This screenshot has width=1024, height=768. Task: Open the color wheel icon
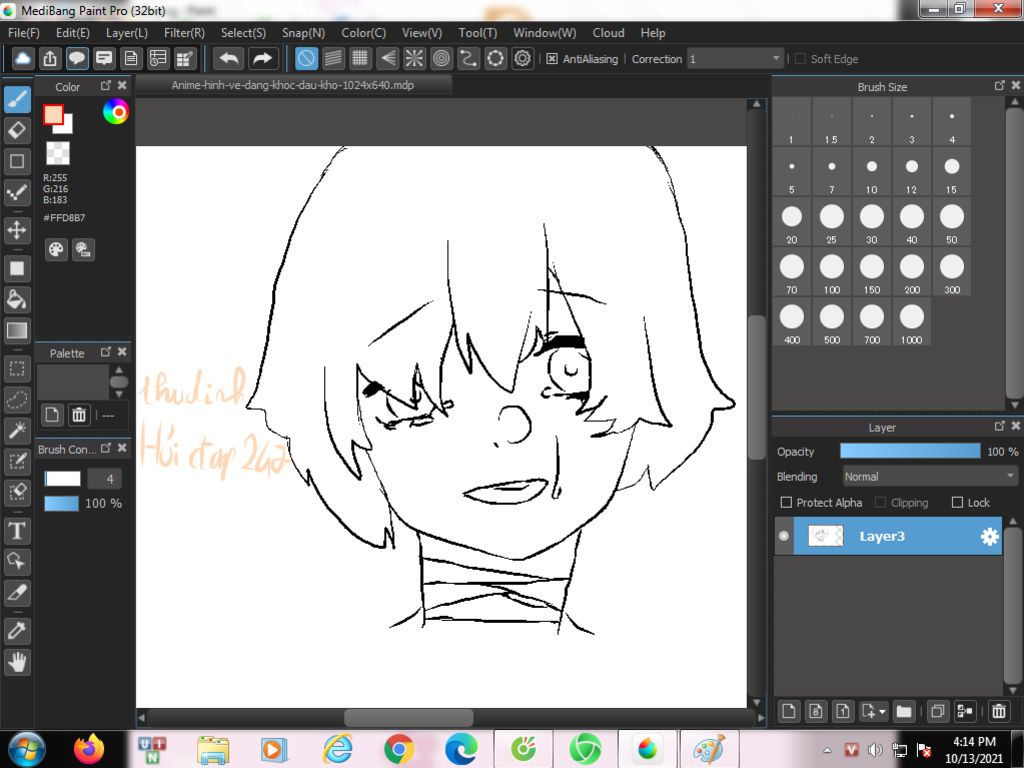[116, 112]
